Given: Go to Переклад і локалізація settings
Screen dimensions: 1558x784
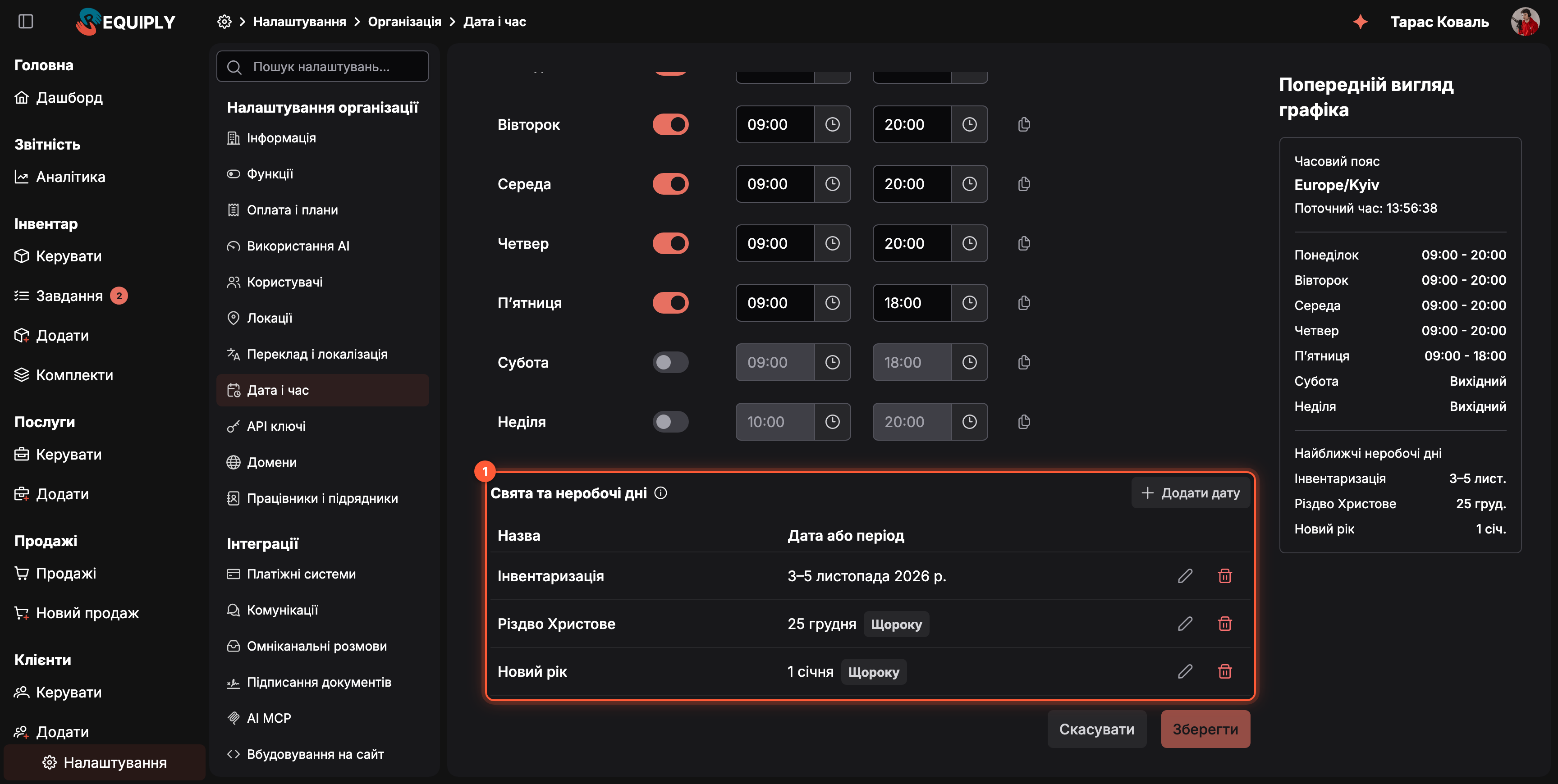Looking at the screenshot, I should point(322,354).
